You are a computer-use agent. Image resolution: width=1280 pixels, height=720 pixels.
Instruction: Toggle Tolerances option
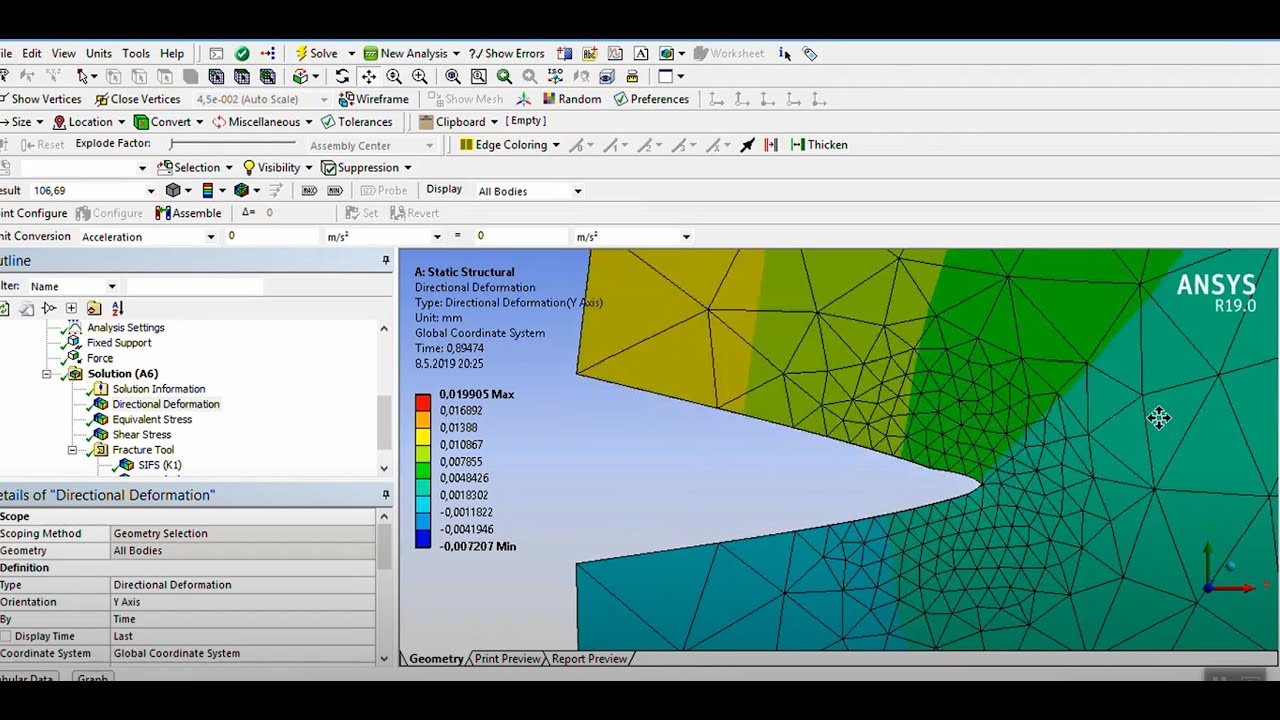(x=356, y=122)
